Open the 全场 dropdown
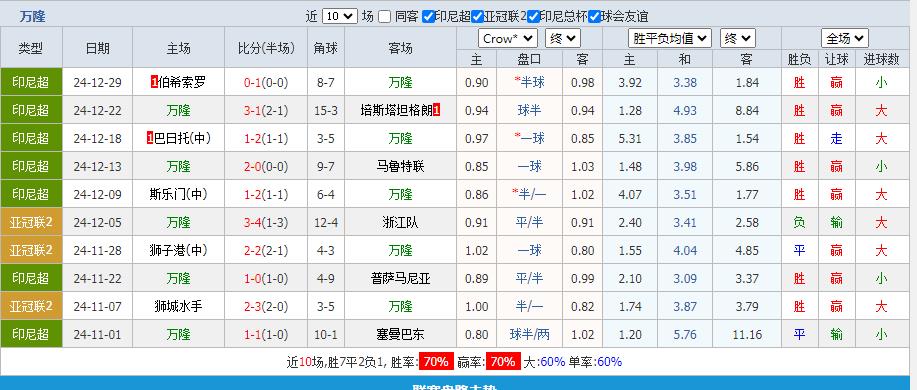The image size is (917, 390). (844, 39)
